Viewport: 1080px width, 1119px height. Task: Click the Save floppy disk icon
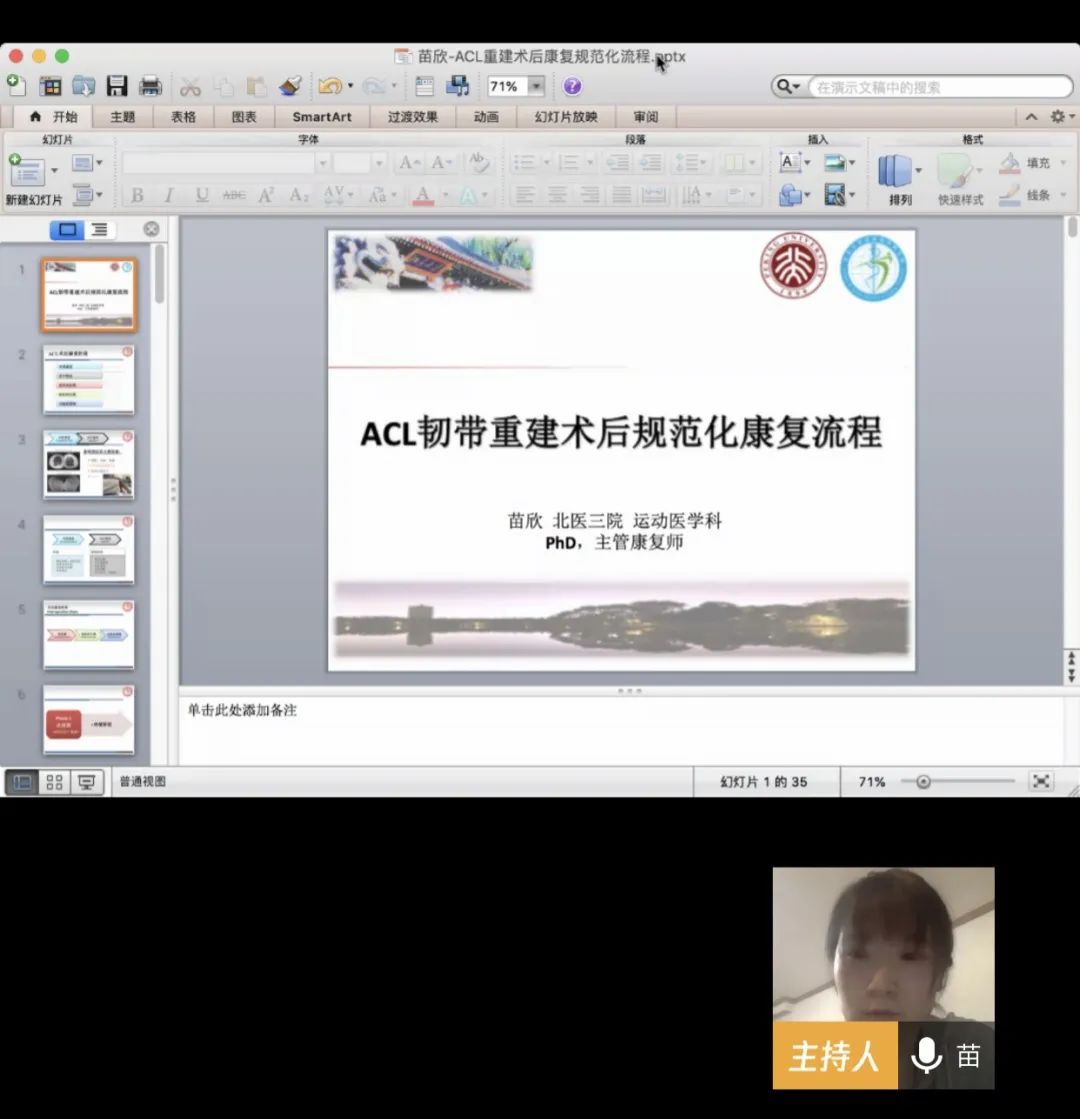(x=117, y=86)
